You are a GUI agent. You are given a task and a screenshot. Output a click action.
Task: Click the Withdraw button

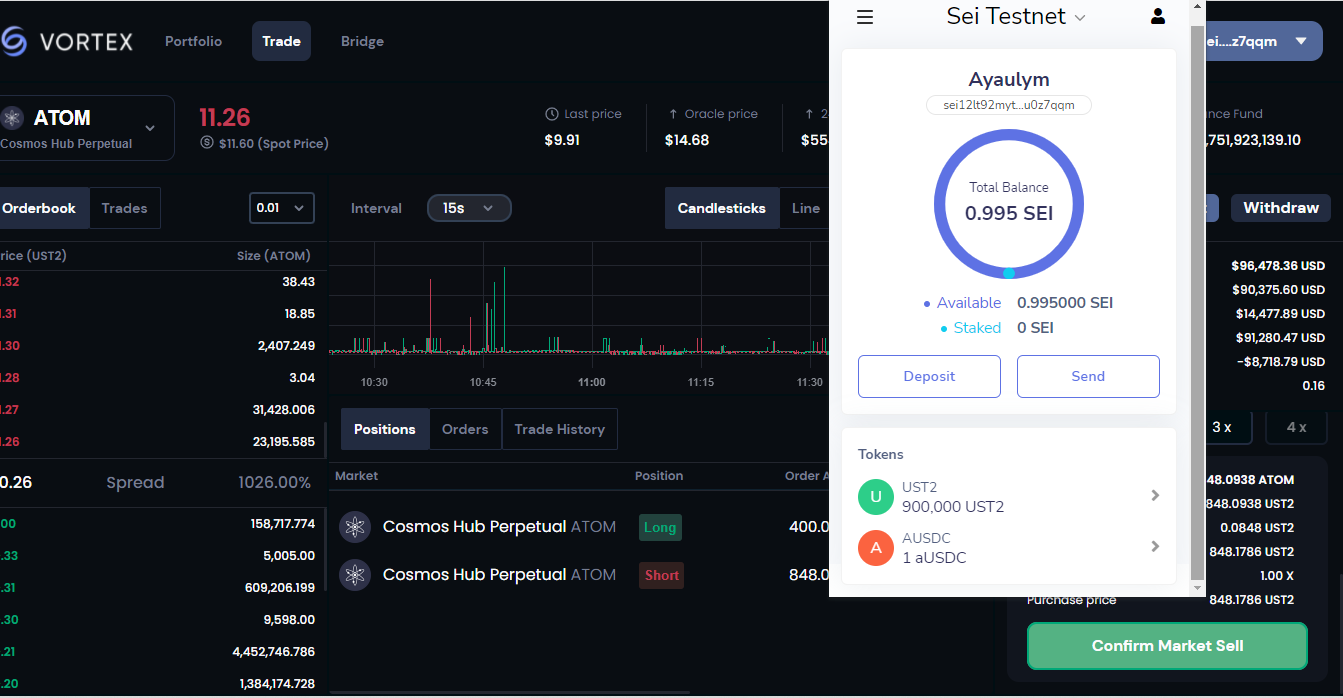click(x=1281, y=208)
